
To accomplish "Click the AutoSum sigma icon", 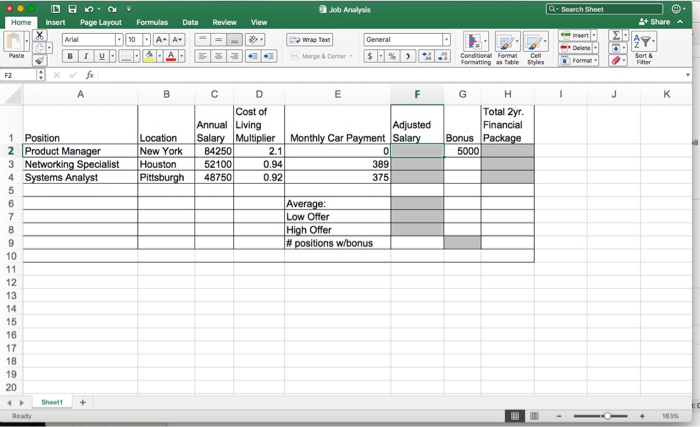I will tap(616, 35).
